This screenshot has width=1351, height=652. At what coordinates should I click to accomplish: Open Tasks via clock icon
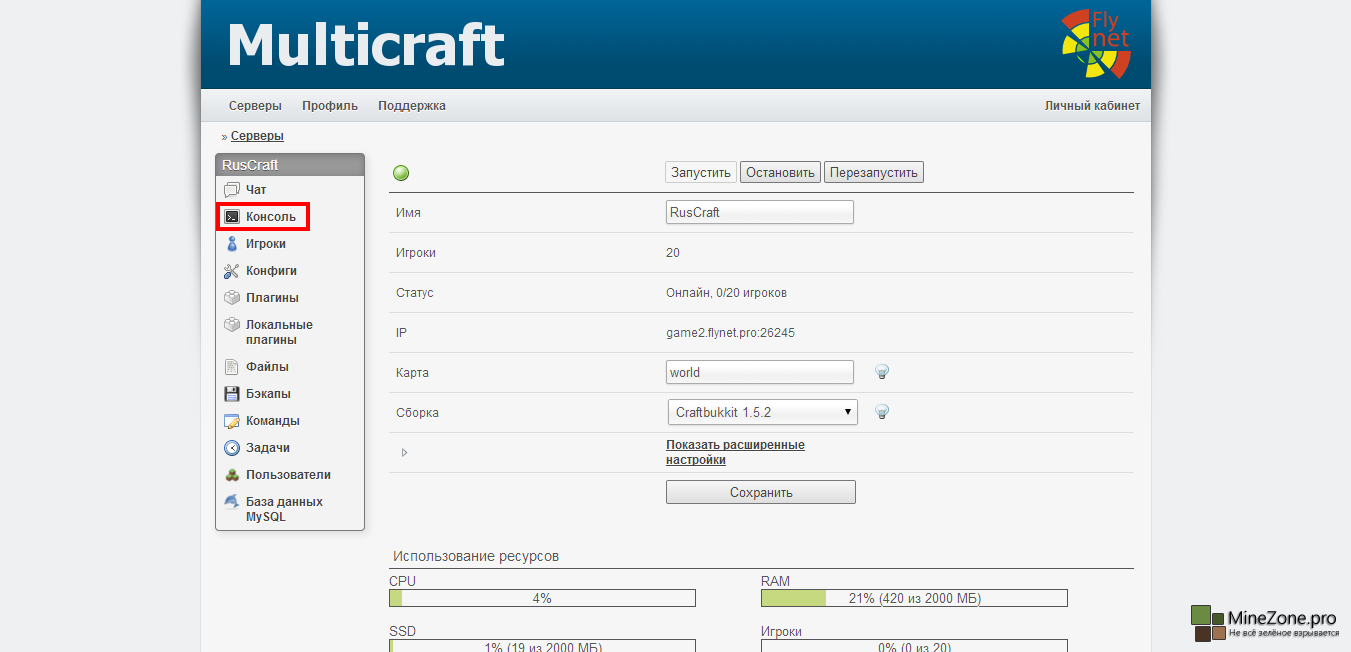click(x=231, y=448)
